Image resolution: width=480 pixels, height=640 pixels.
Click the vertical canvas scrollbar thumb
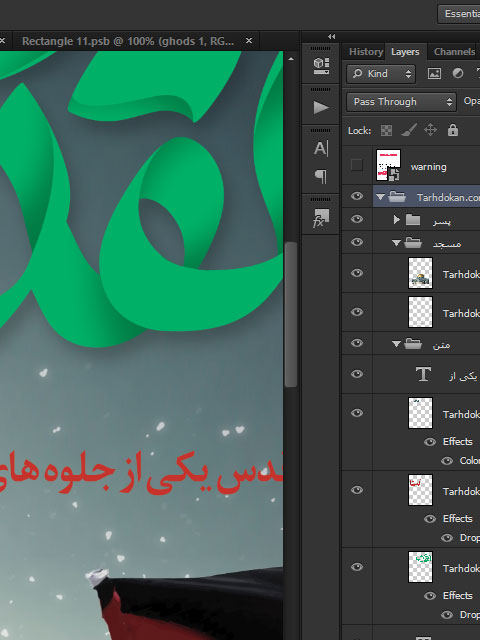coord(291,314)
